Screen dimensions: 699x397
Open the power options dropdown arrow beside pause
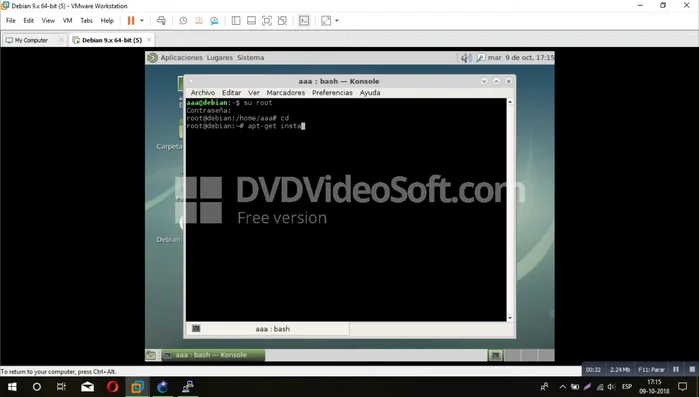click(x=142, y=20)
